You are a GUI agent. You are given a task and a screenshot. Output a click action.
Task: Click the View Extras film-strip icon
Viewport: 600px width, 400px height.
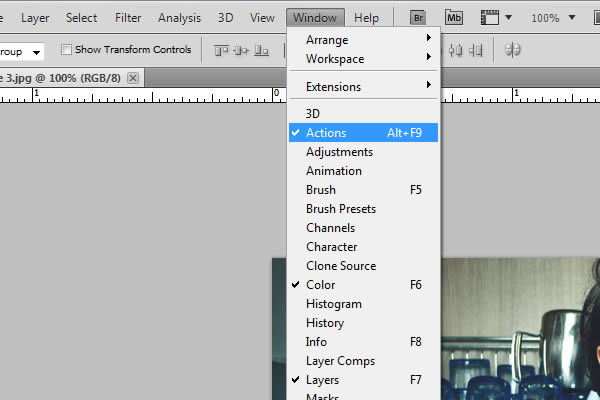point(490,18)
